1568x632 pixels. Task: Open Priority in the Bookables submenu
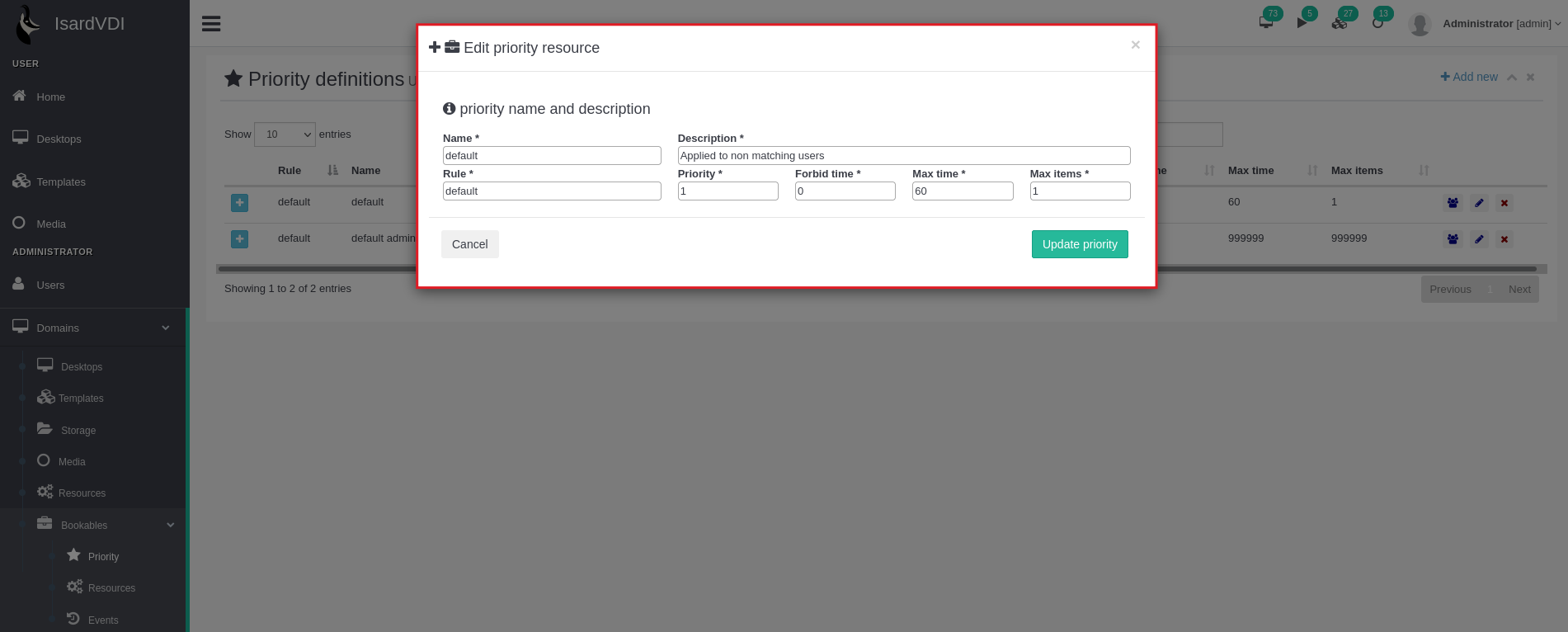pyautogui.click(x=103, y=557)
